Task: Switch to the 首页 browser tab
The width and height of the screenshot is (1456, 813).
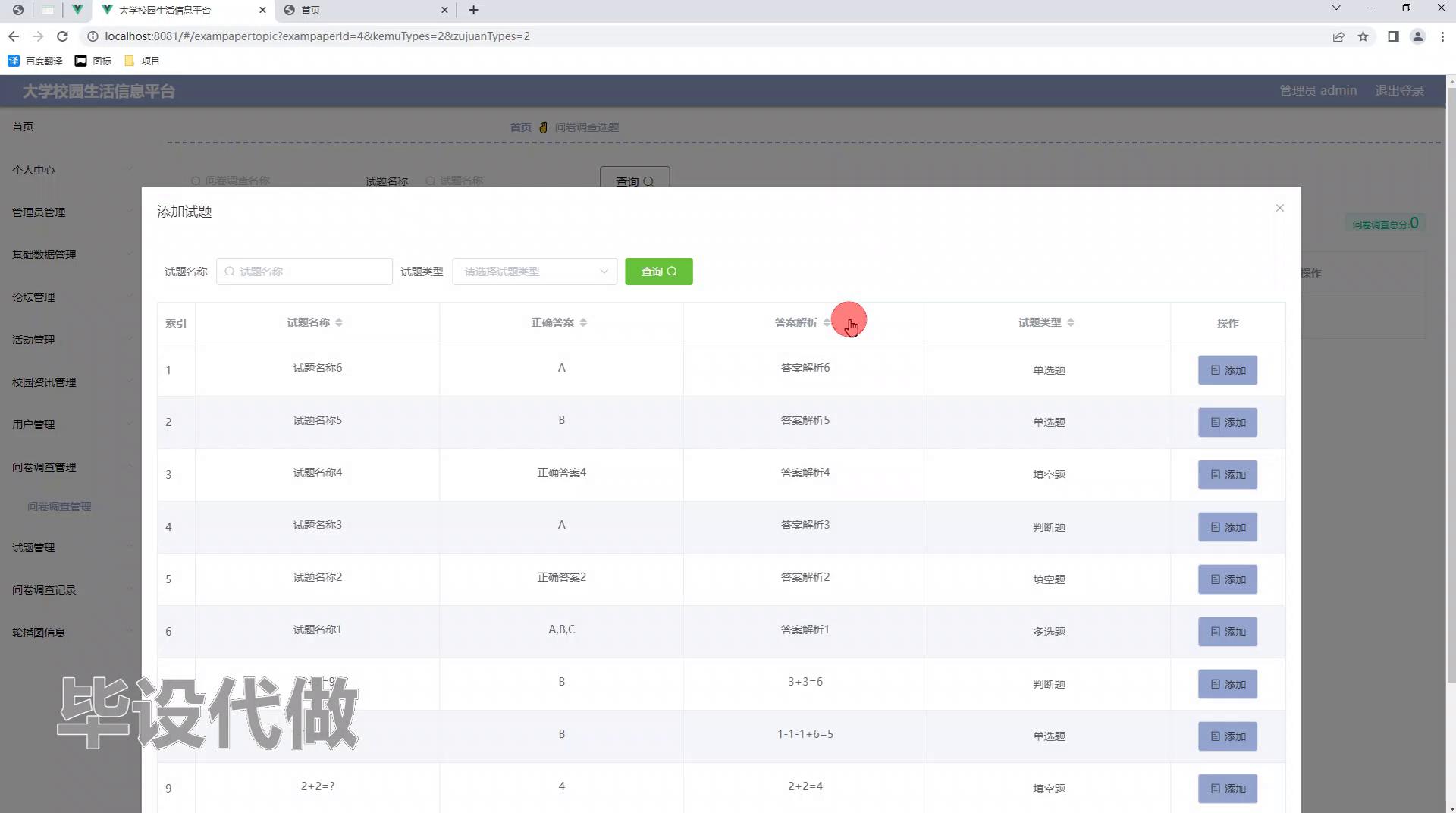Action: click(366, 10)
